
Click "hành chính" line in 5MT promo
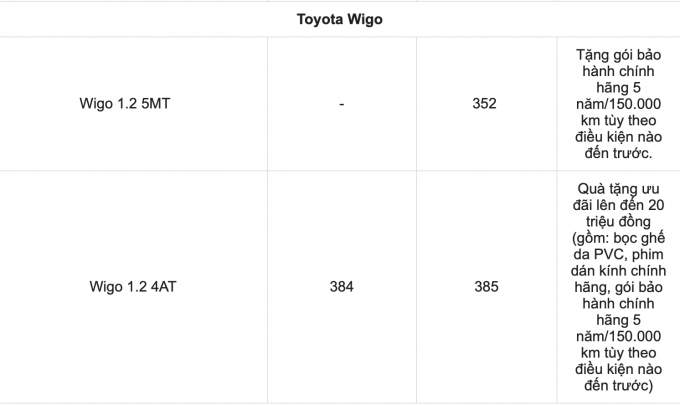pos(614,71)
